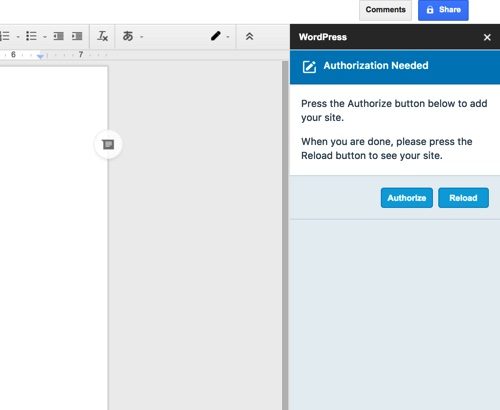This screenshot has width=500, height=410.
Task: Click the increase indent icon
Action: point(77,36)
